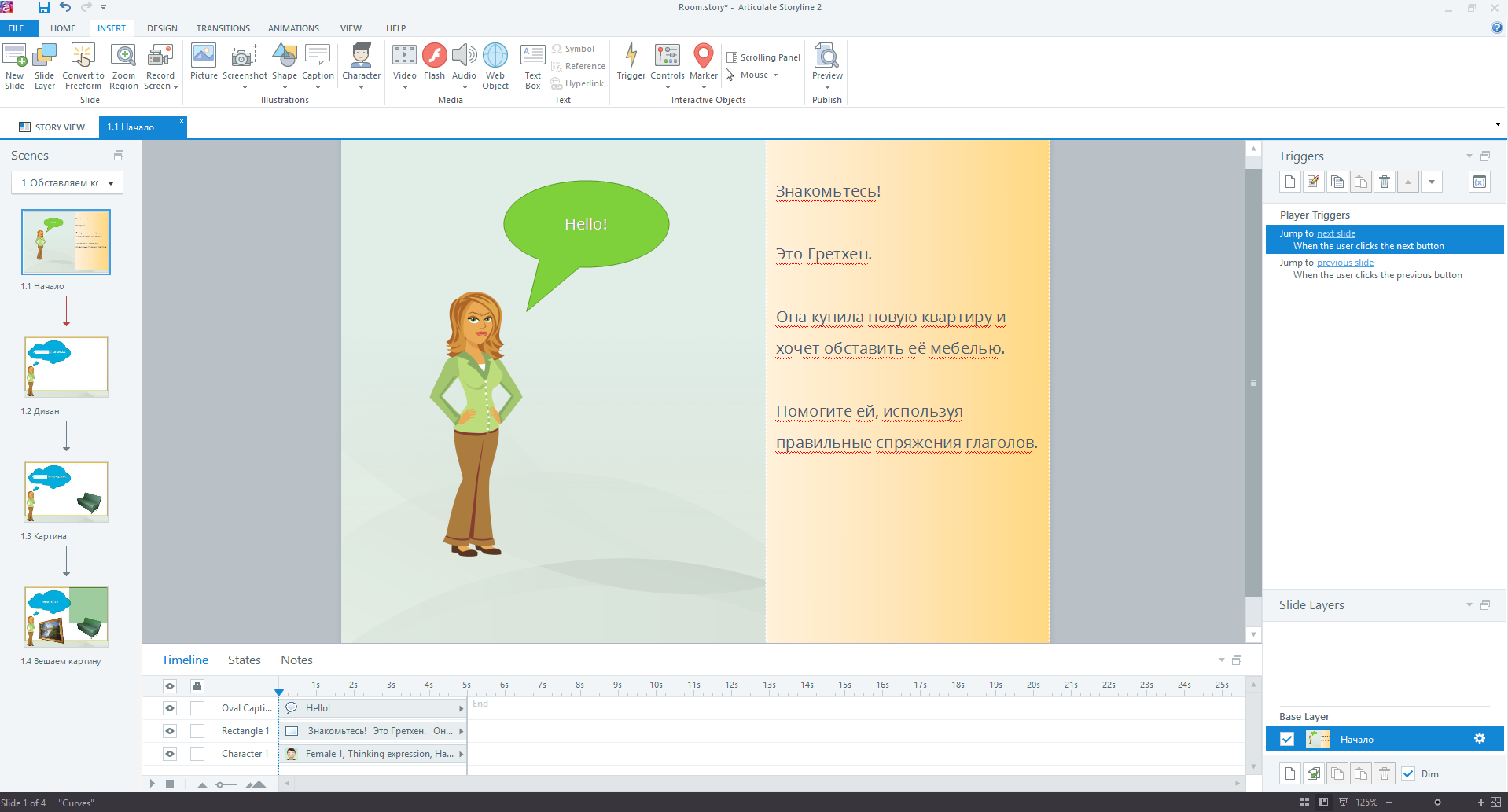This screenshot has width=1508, height=812.
Task: Insert a Screenshot
Action: coord(245,67)
